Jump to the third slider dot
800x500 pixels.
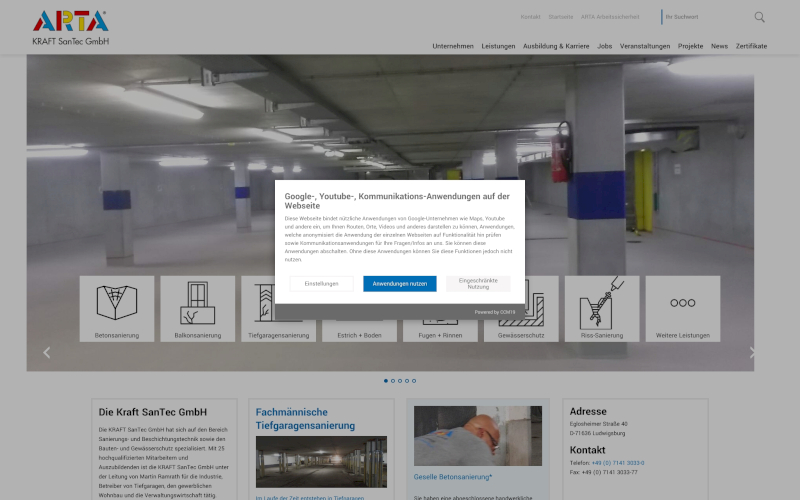[x=400, y=381]
